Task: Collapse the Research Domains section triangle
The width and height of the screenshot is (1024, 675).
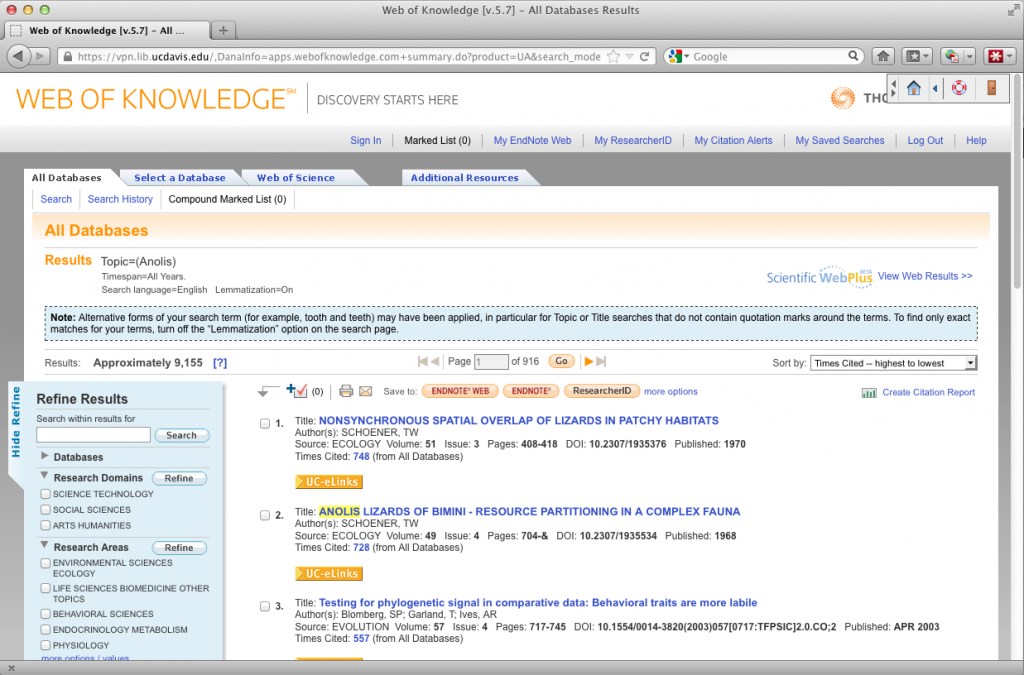Action: point(44,476)
